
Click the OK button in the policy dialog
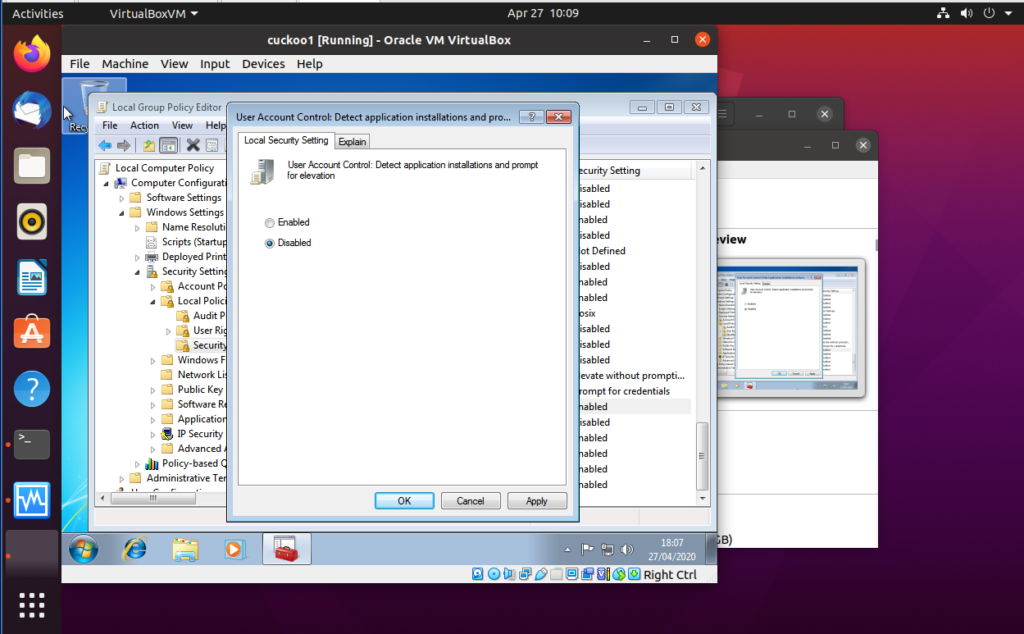pyautogui.click(x=404, y=500)
